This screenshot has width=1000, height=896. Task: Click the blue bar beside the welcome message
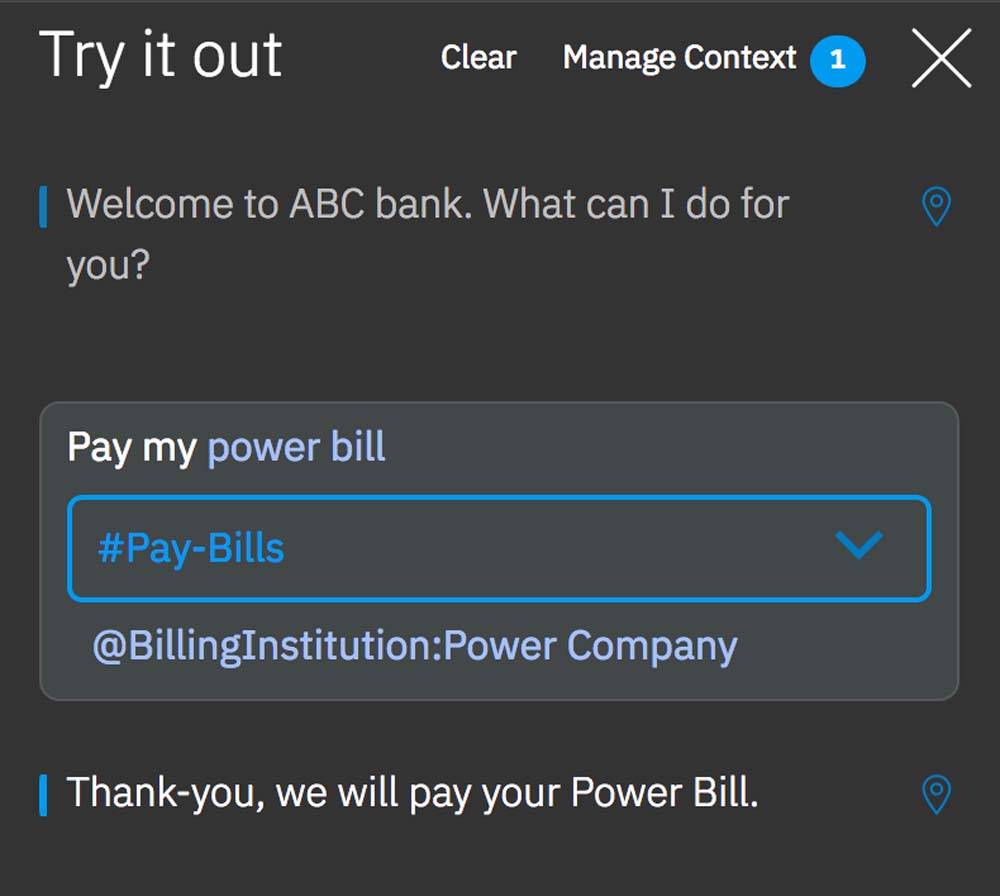point(43,207)
